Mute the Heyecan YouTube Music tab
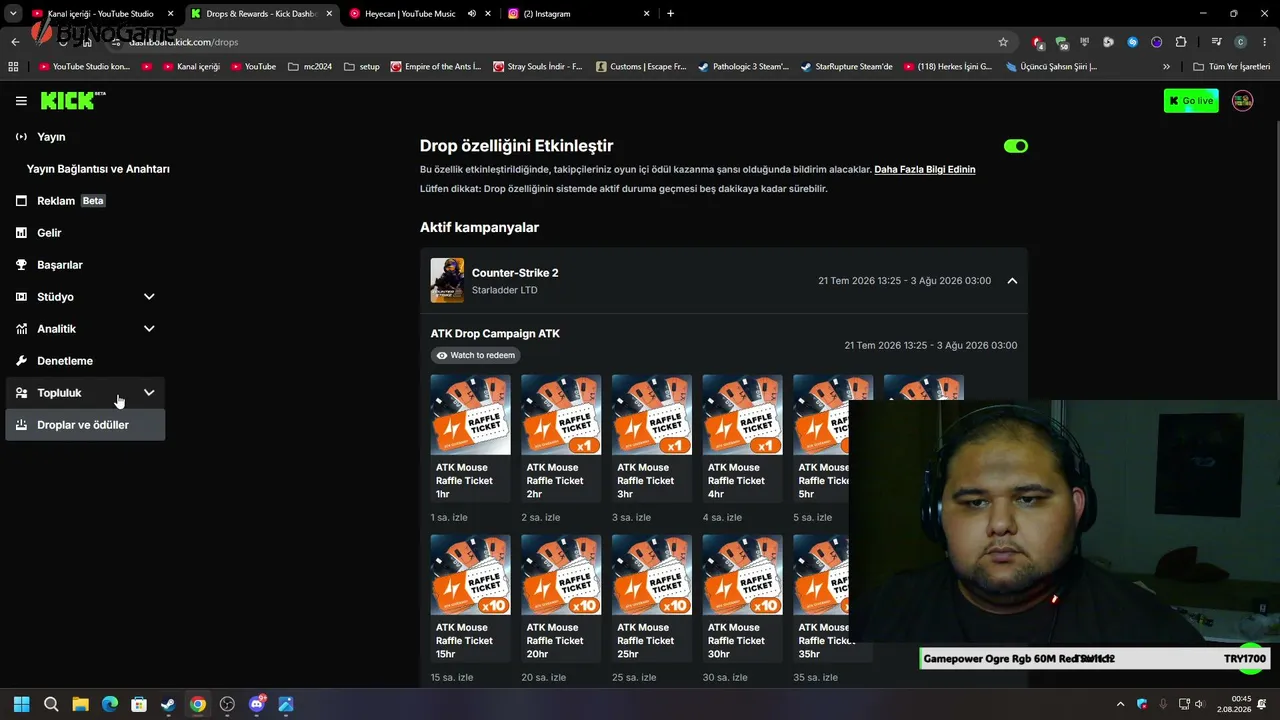The image size is (1280, 720). (472, 14)
